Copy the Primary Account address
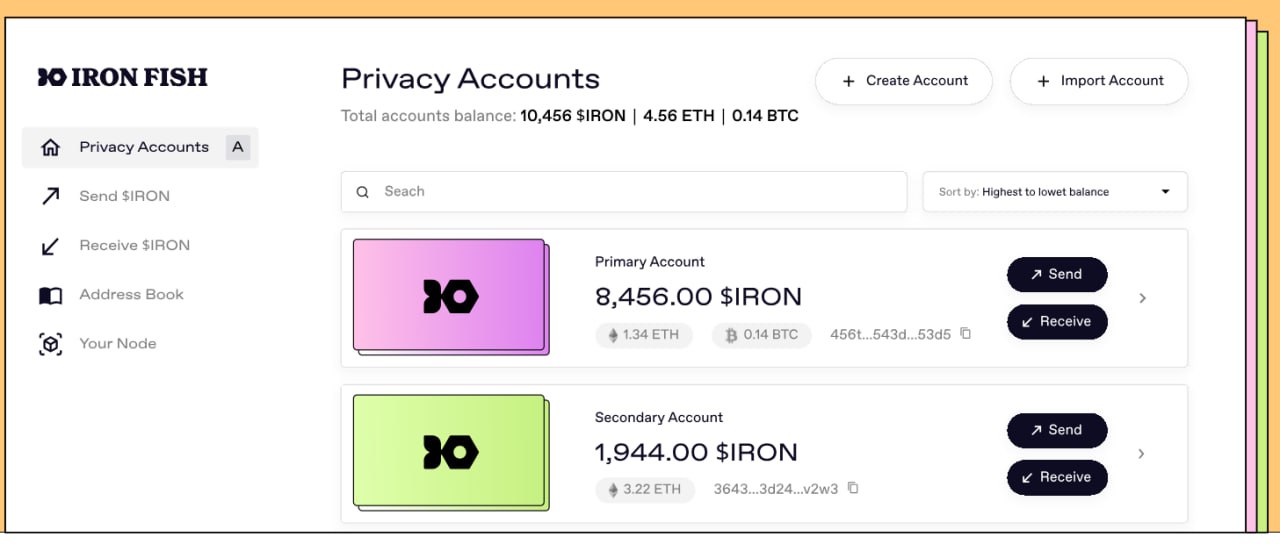The image size is (1280, 544). (x=965, y=334)
